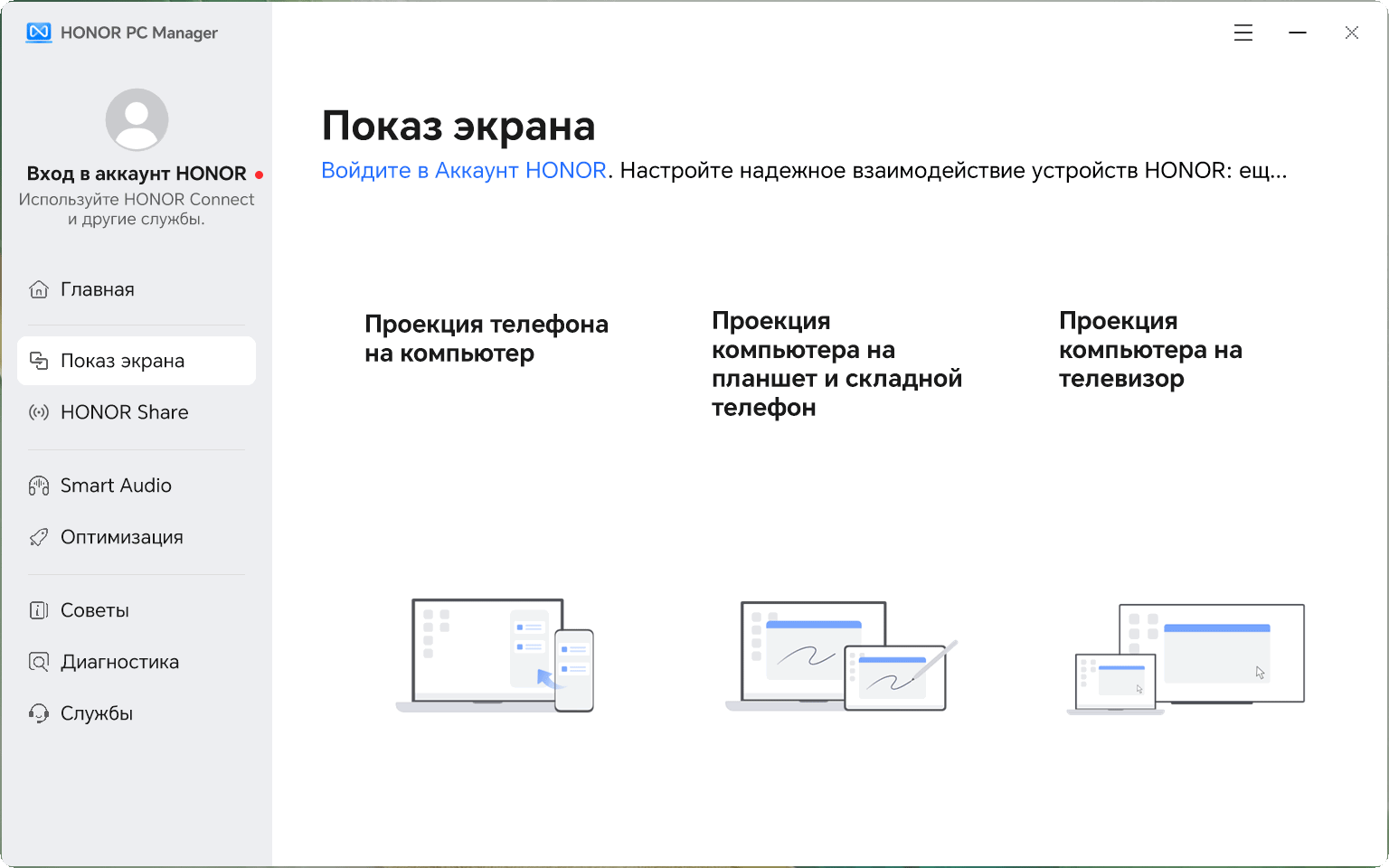1389x868 pixels.
Task: Open Smart Audio settings
Action: tap(137, 486)
